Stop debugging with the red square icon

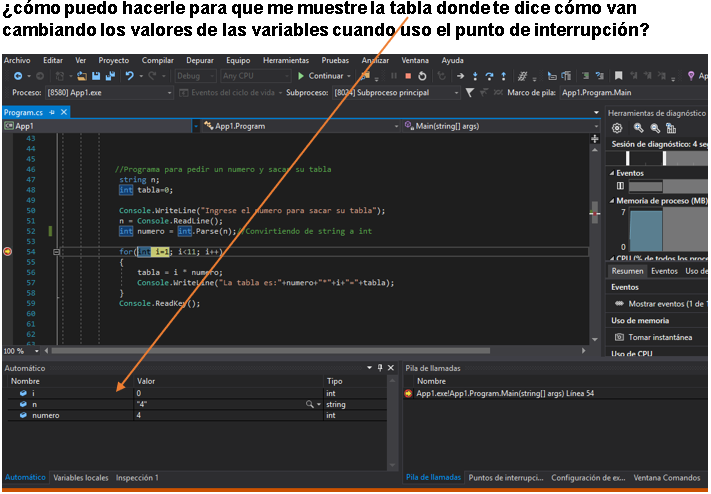408,76
